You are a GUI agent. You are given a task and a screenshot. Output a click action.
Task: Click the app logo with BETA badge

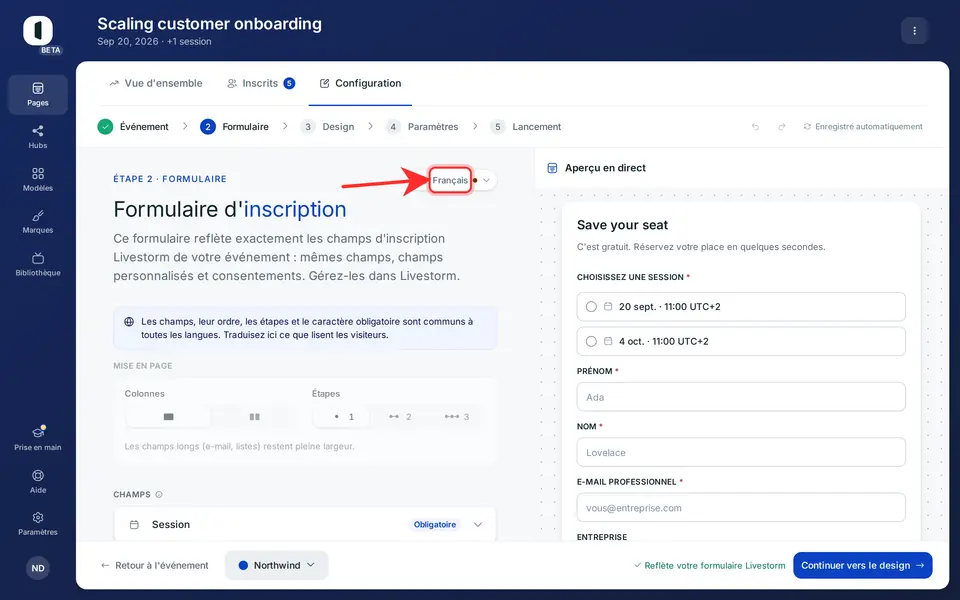coord(38,32)
